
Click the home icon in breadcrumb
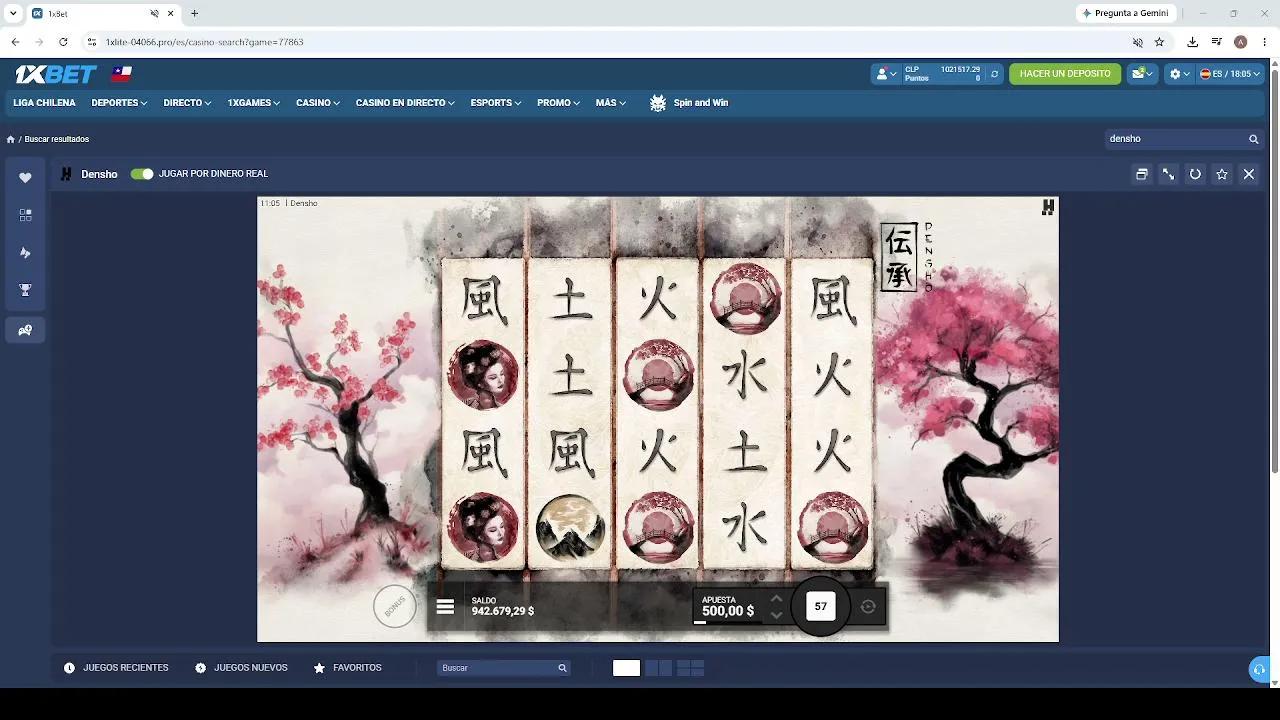coord(11,139)
